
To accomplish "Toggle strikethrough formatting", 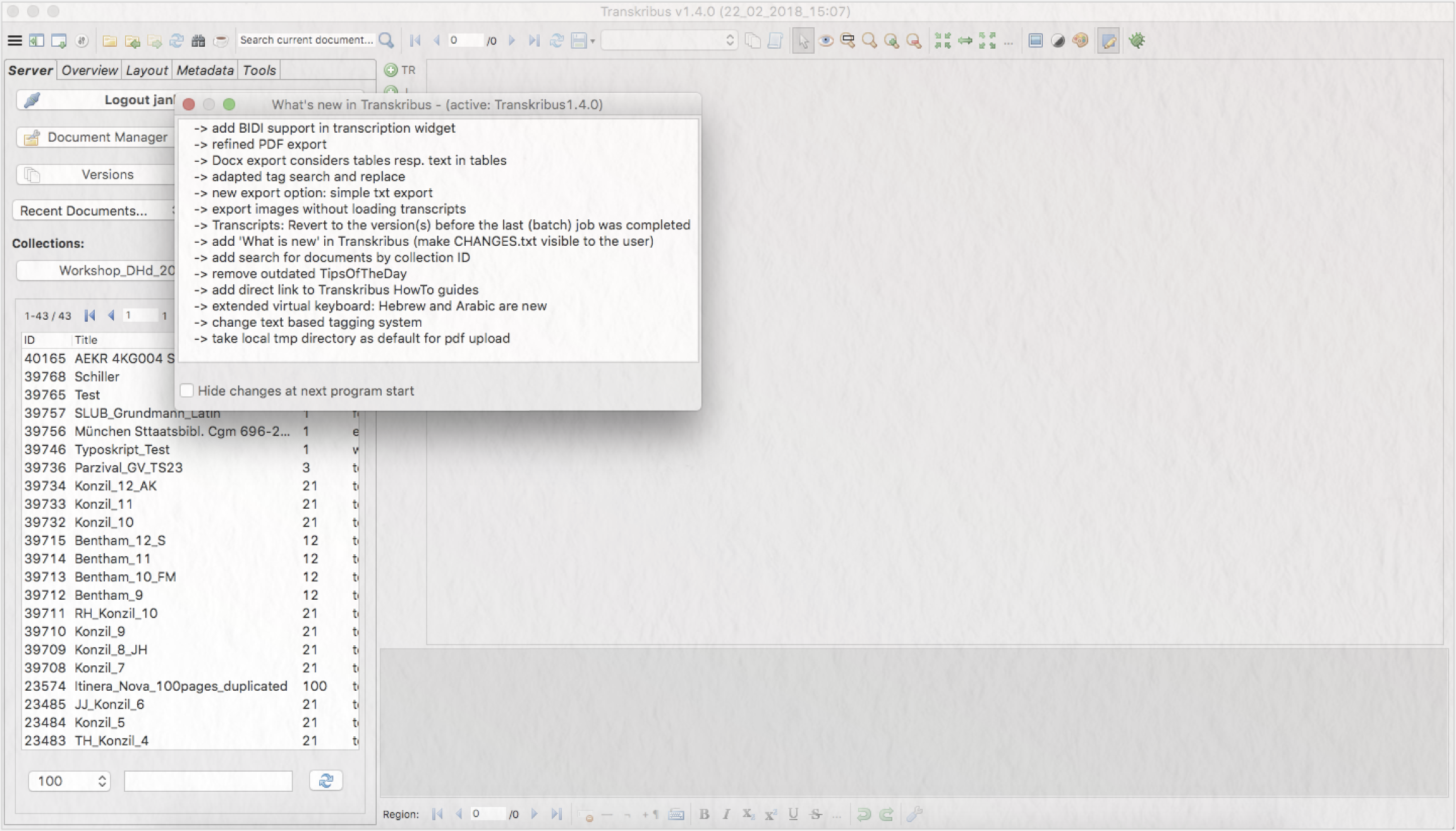I will point(816,814).
